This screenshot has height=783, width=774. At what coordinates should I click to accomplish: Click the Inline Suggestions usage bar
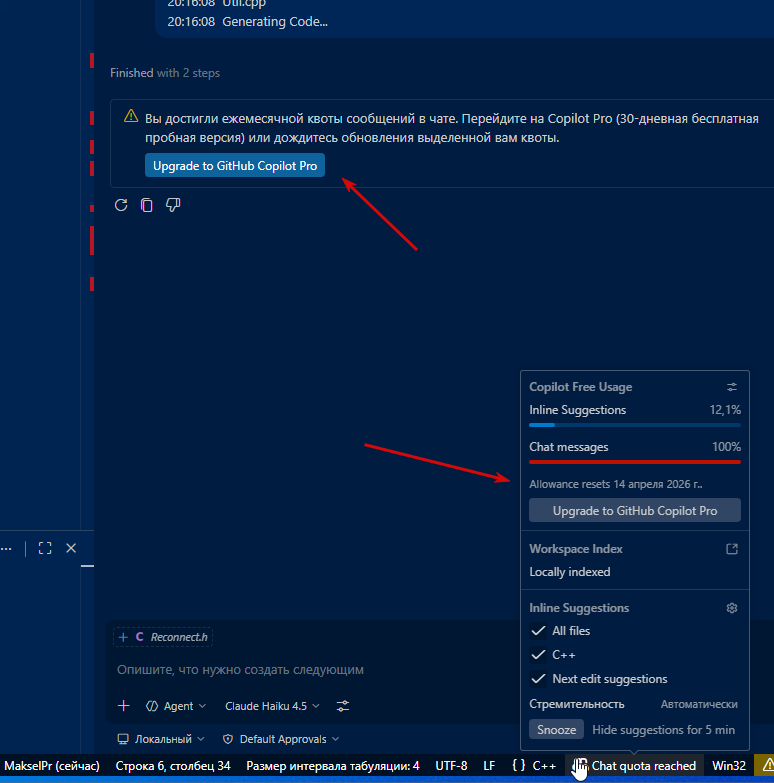click(x=635, y=425)
